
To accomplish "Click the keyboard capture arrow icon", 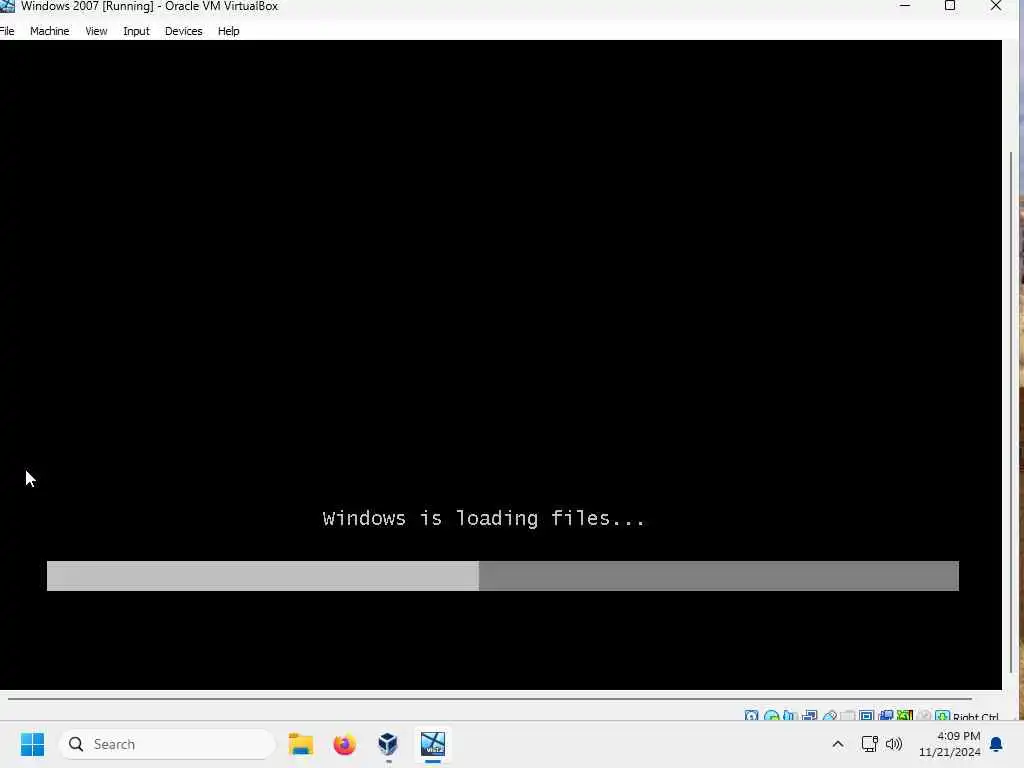I will (942, 716).
